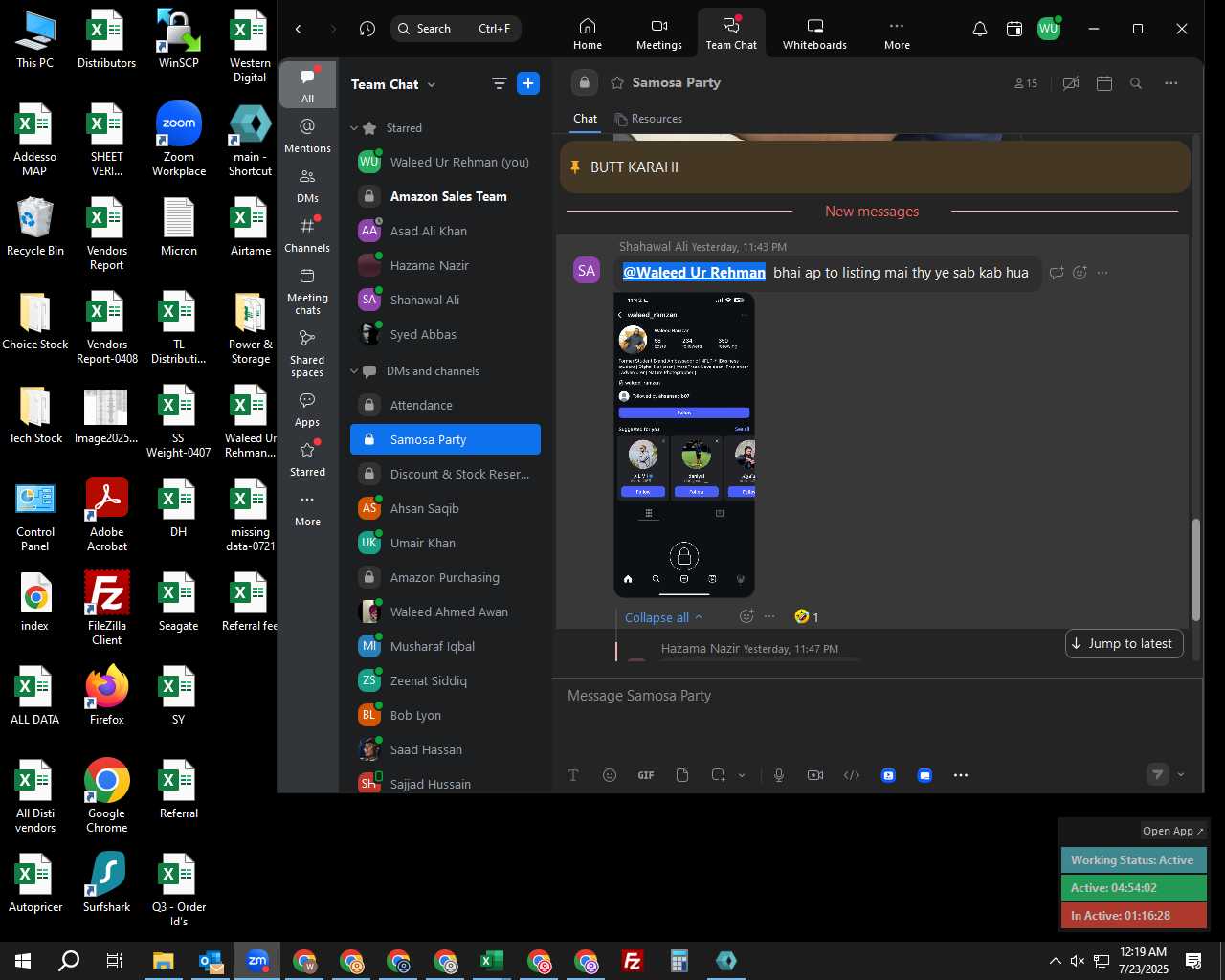This screenshot has width=1225, height=980.
Task: Open Excel from the taskbar
Action: click(x=492, y=961)
